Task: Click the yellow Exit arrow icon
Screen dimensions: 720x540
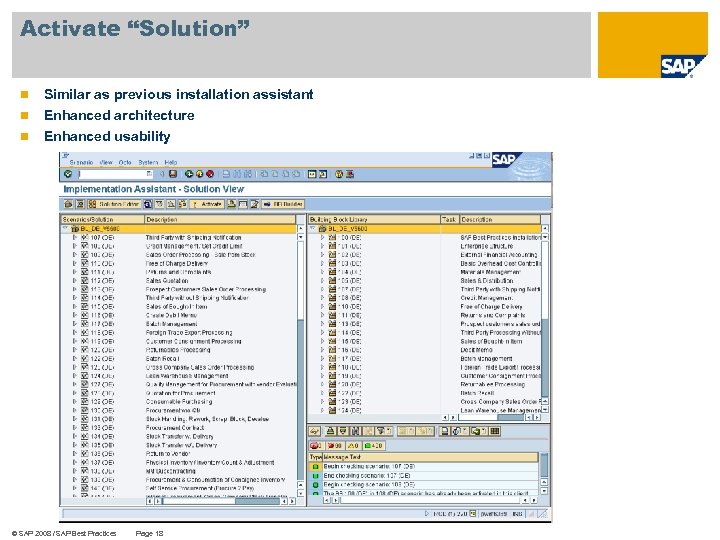Action: click(x=199, y=174)
